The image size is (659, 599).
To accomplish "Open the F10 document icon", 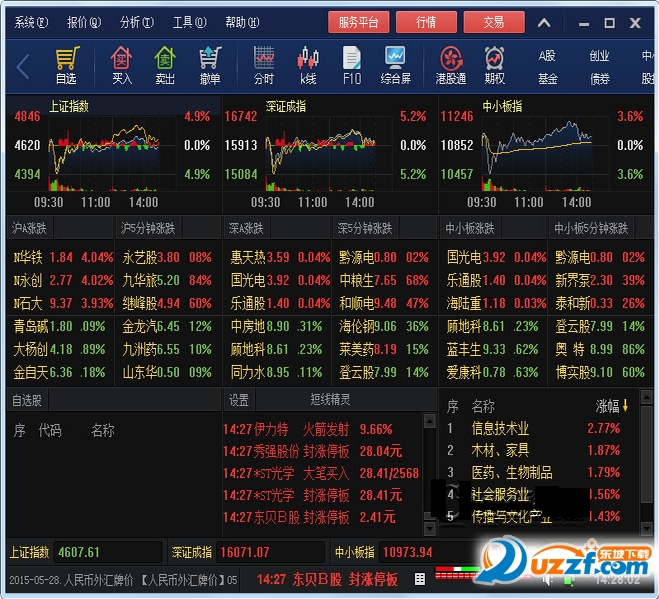I will click(x=352, y=64).
